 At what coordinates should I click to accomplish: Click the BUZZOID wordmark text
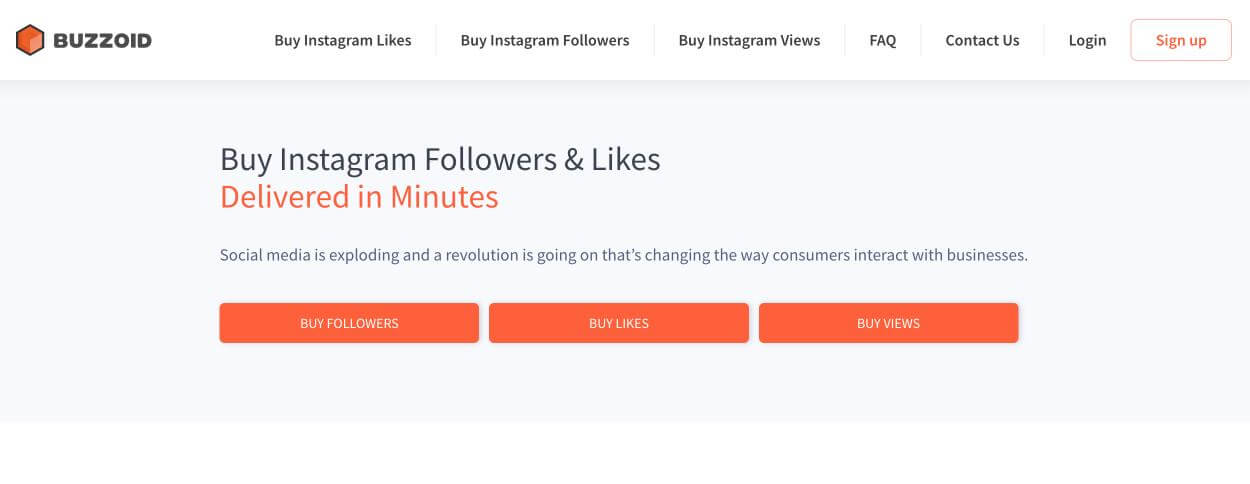pos(102,41)
